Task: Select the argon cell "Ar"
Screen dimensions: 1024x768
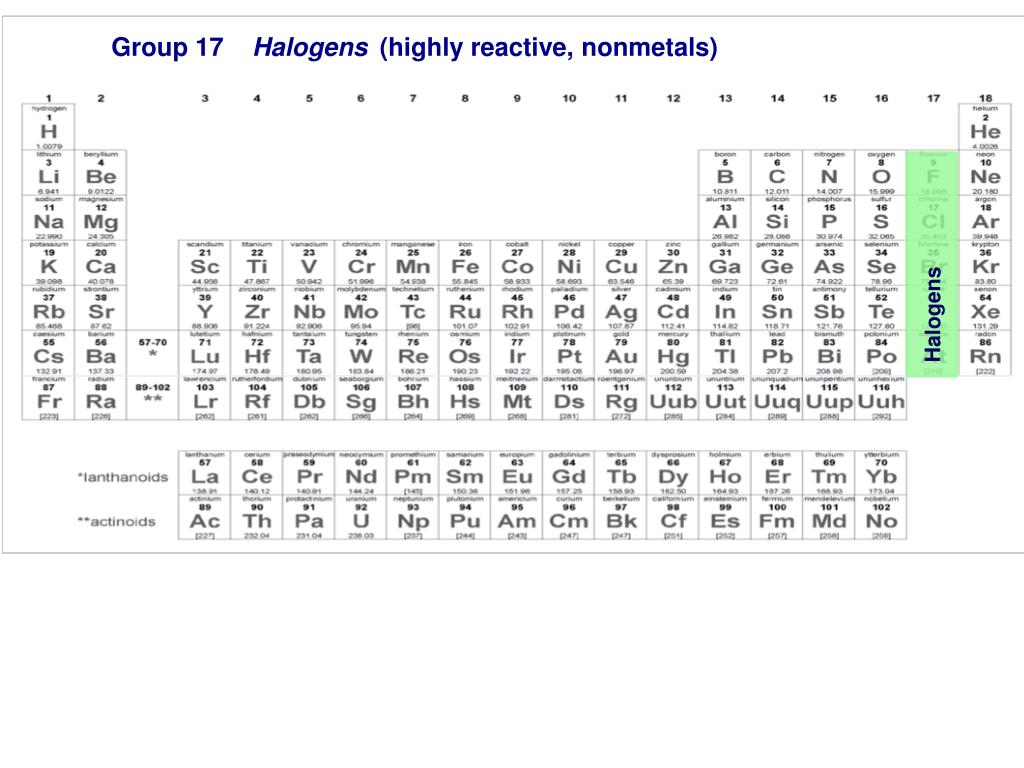Action: (x=985, y=218)
